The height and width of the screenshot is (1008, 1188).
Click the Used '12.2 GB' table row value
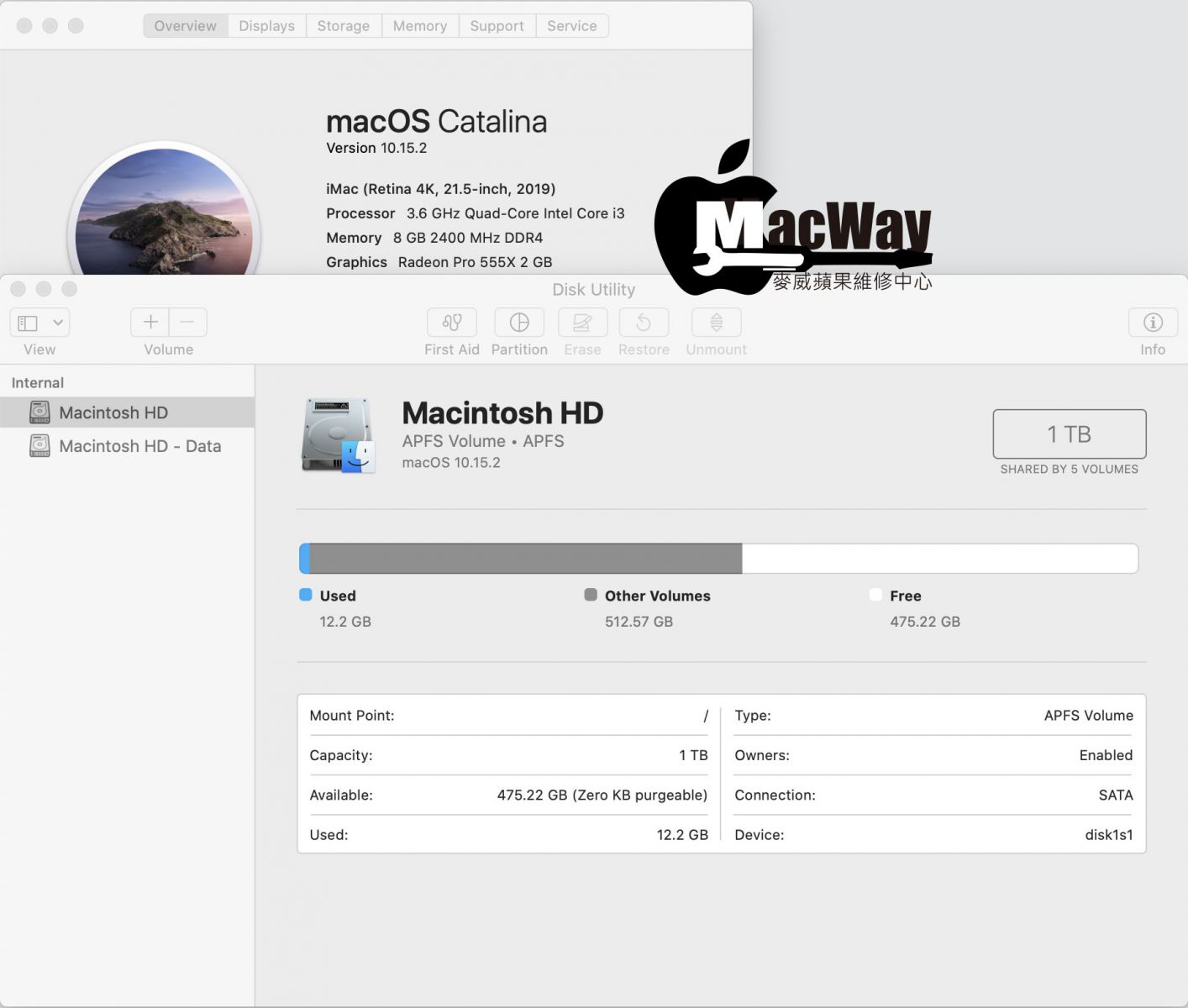[682, 835]
